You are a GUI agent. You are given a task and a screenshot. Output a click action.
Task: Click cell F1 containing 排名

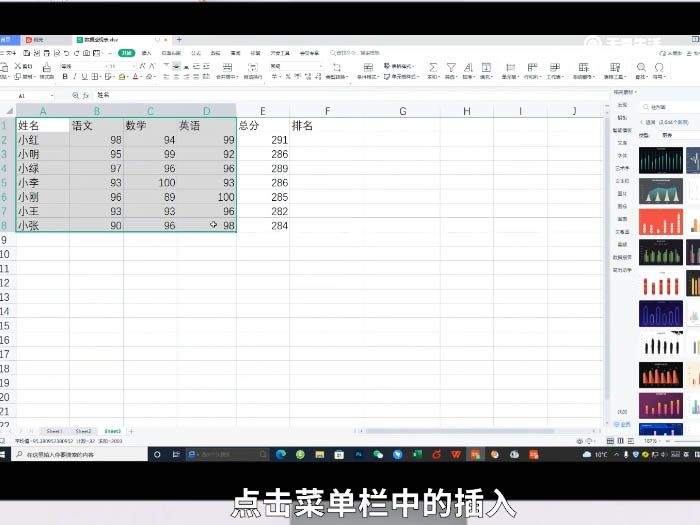point(327,125)
